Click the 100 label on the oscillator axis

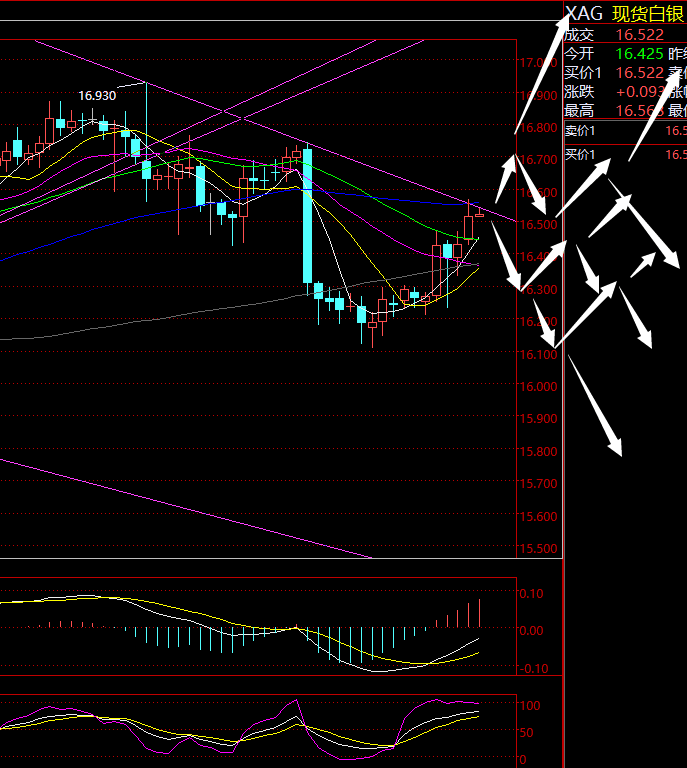tap(530, 705)
